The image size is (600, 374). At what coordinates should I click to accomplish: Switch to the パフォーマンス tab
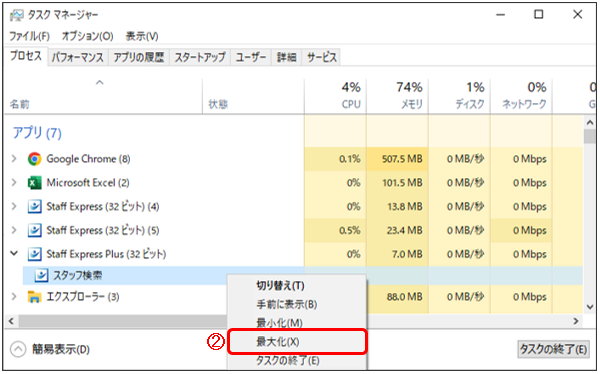point(78,57)
